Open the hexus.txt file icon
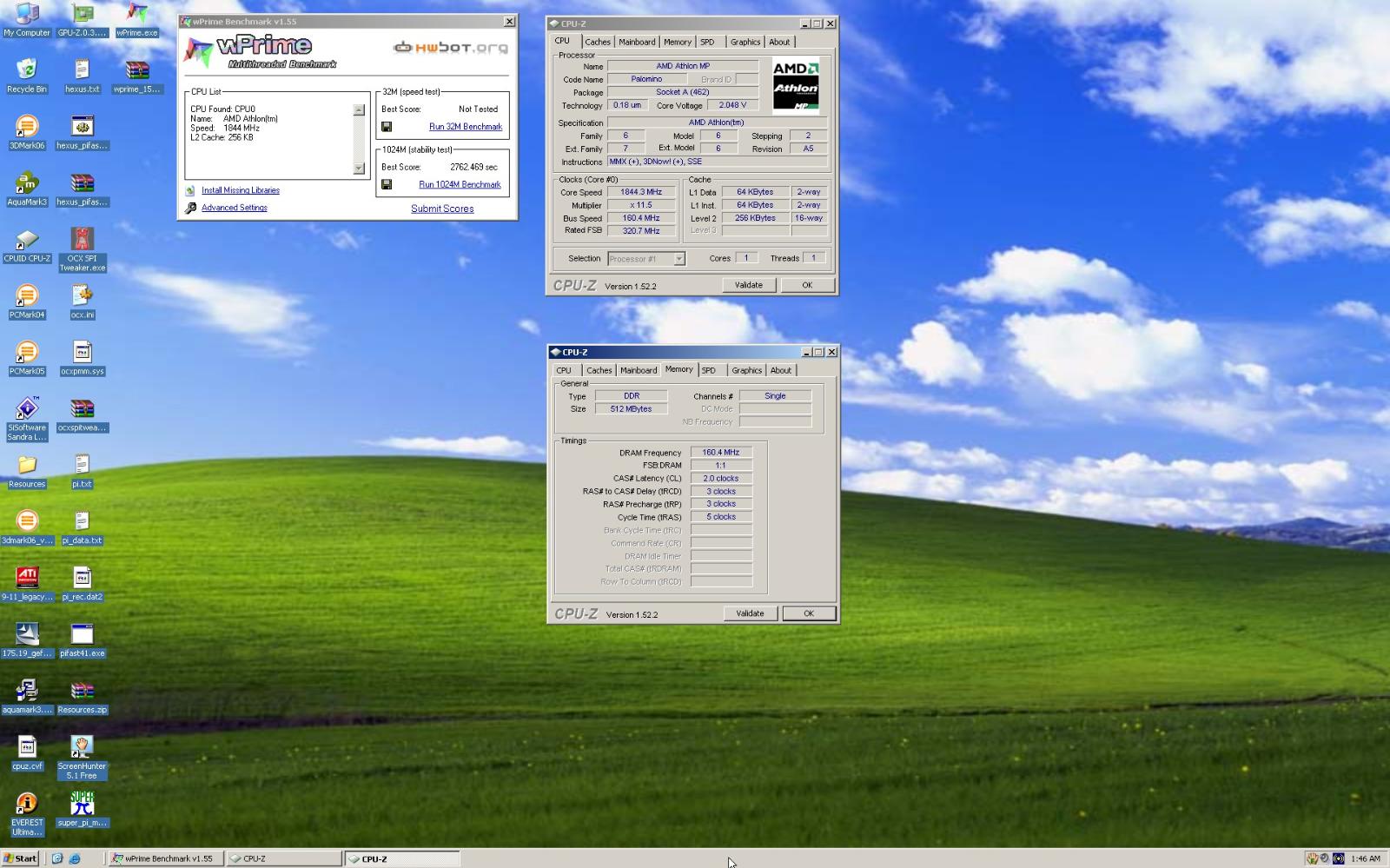Screen dimensions: 1390x868 [x=83, y=76]
